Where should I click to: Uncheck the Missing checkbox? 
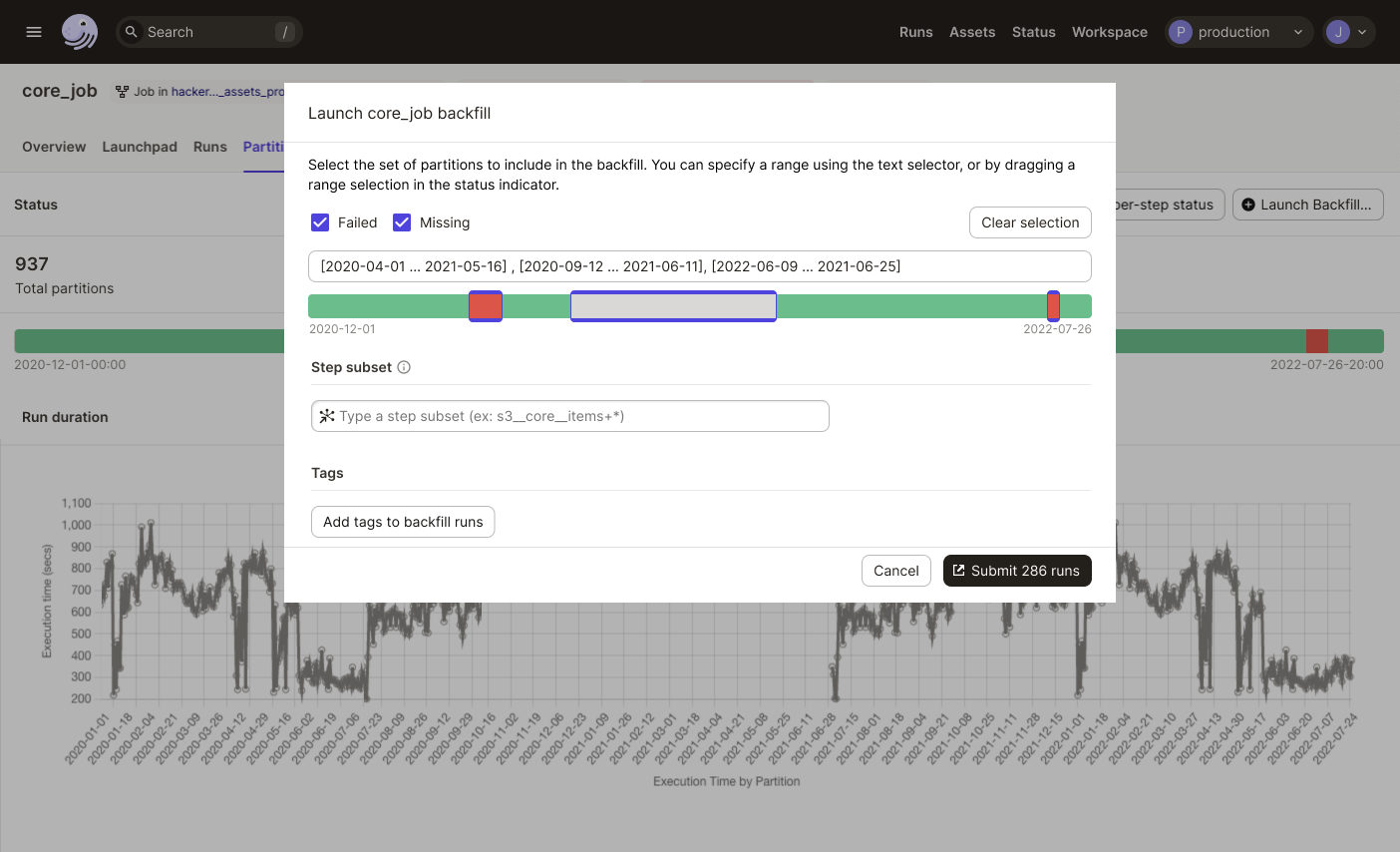tap(402, 222)
